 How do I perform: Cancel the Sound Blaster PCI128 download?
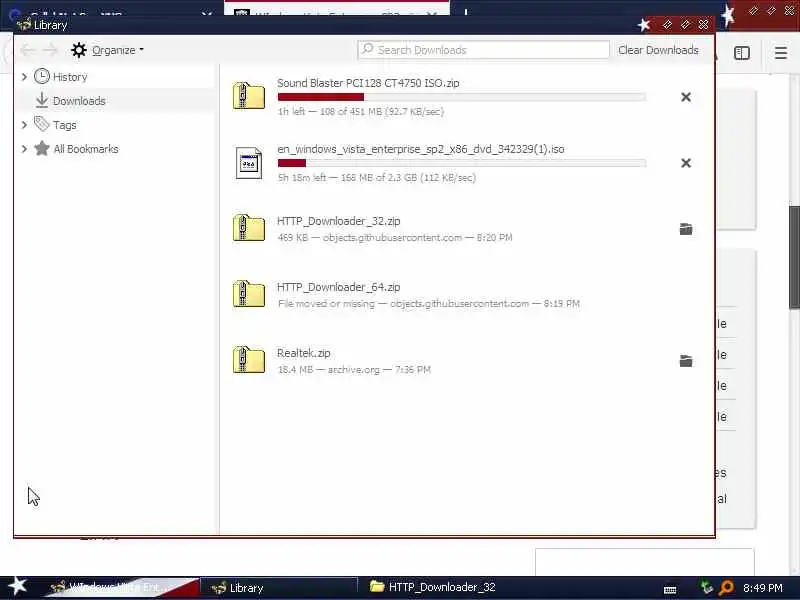coord(686,97)
